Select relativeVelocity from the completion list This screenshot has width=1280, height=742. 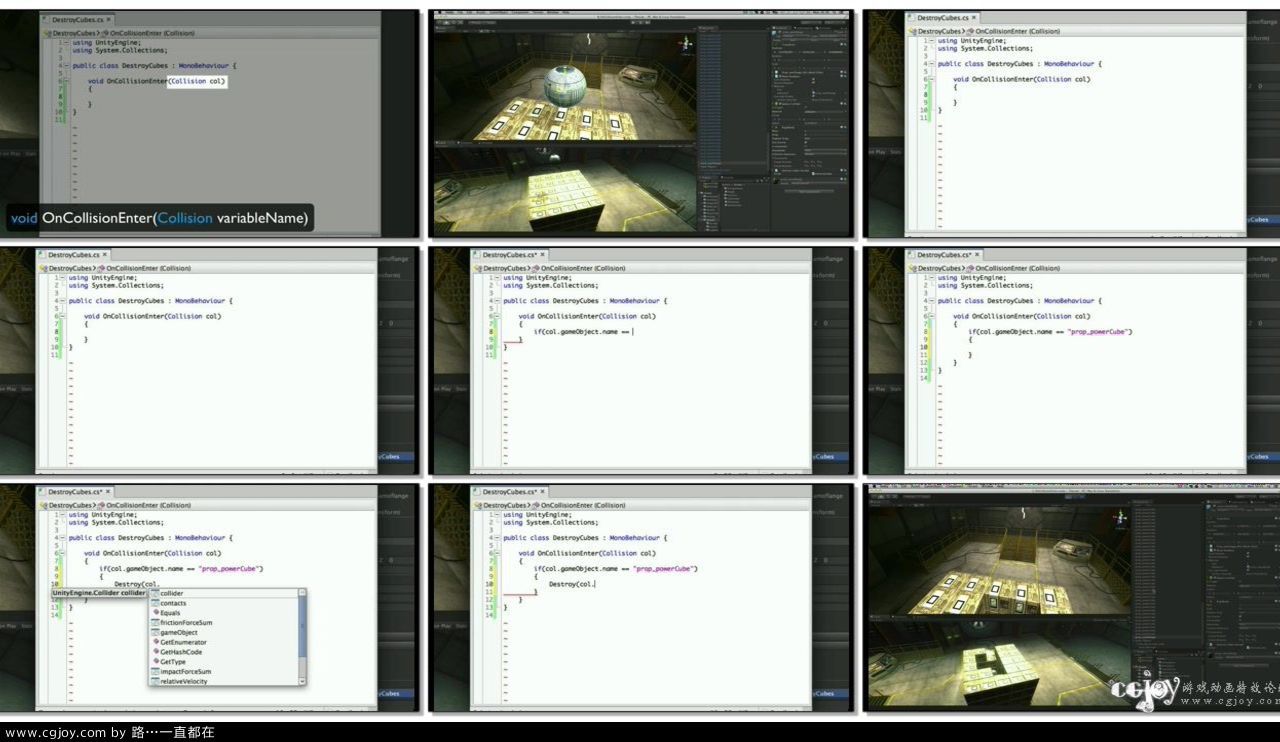[x=188, y=681]
